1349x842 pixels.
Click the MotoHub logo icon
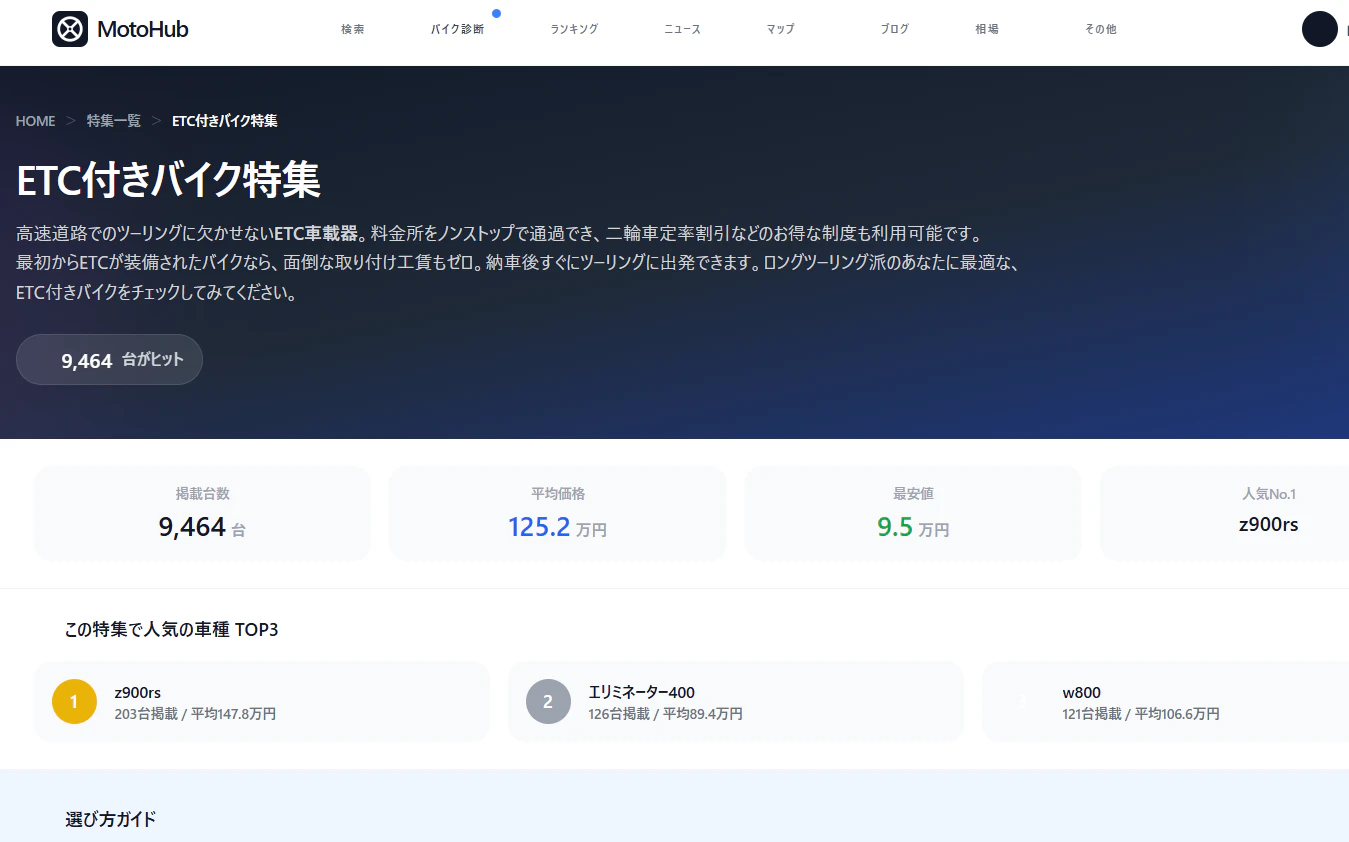tap(70, 29)
